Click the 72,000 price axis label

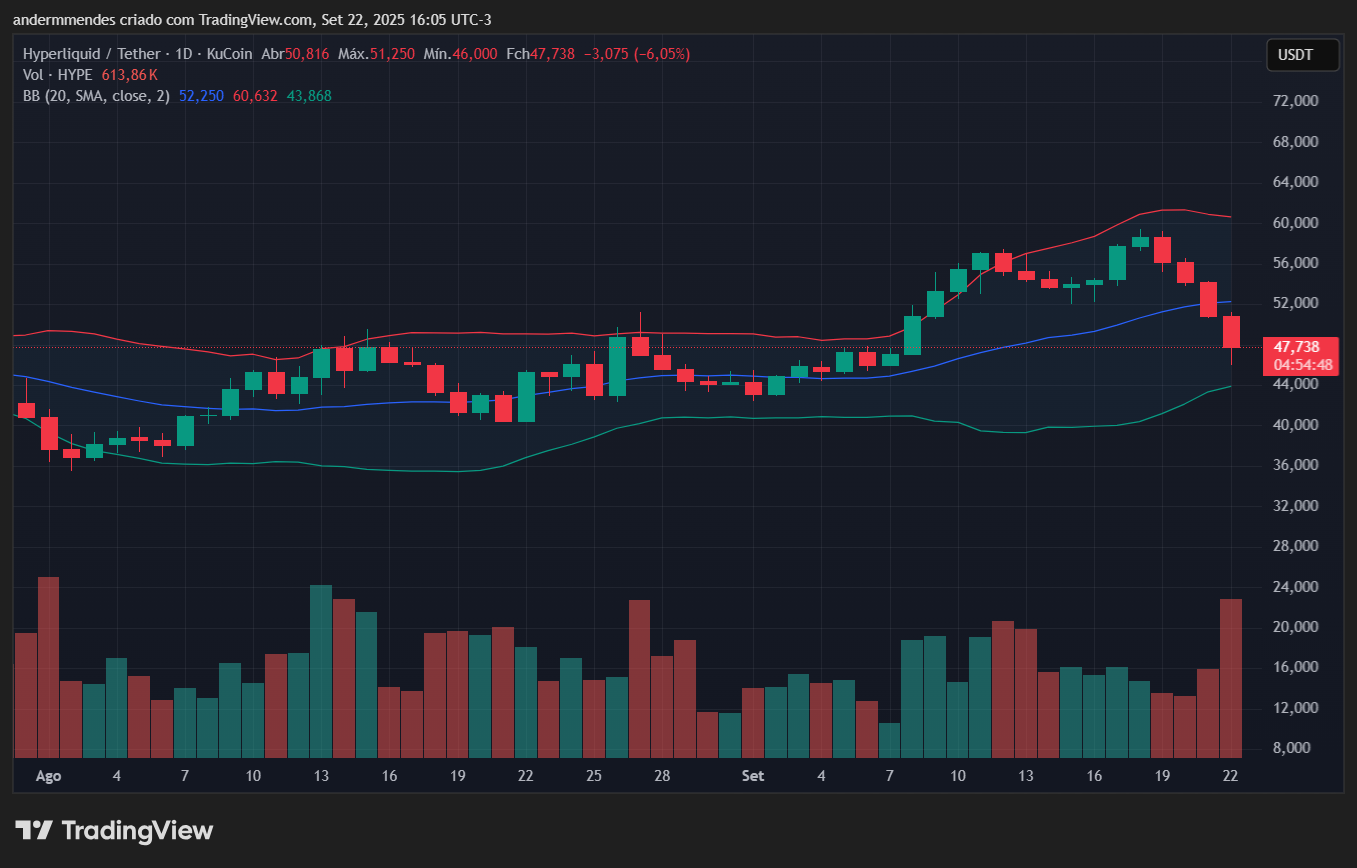(1294, 102)
